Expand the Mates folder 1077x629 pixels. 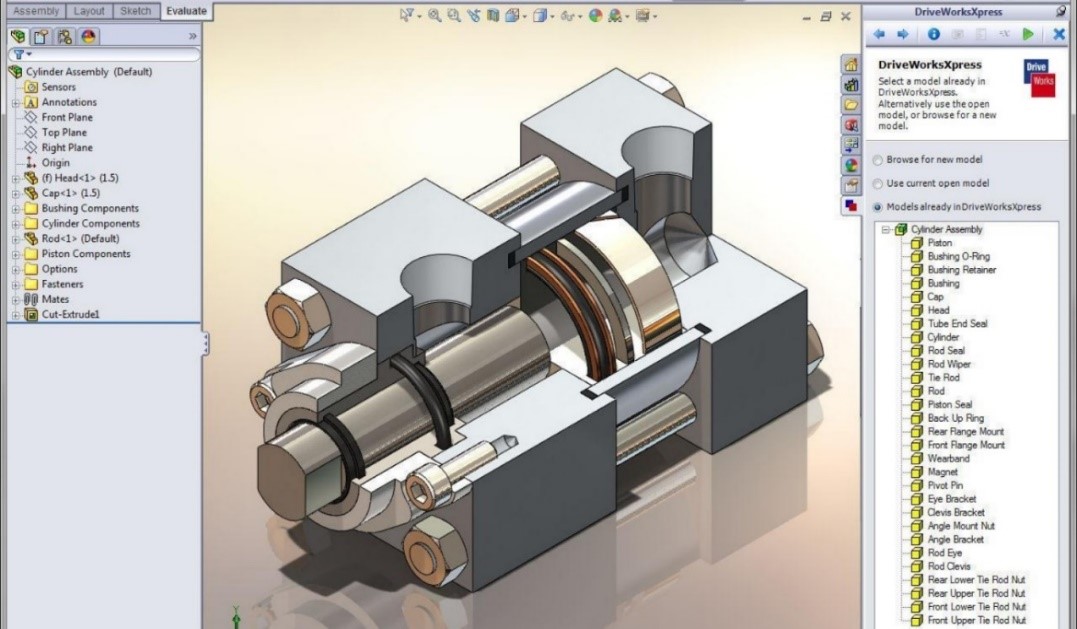click(15, 299)
